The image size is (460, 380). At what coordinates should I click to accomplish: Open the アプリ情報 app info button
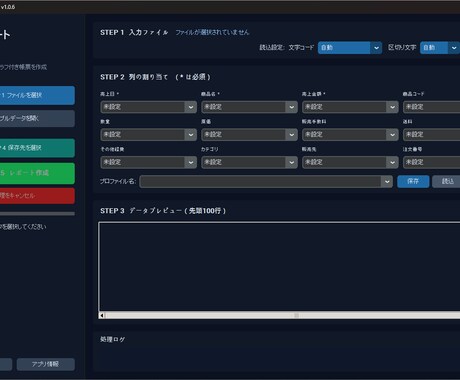(46, 364)
